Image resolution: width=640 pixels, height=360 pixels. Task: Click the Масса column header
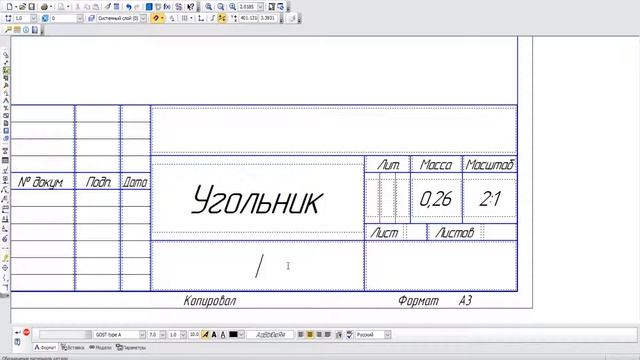click(x=436, y=165)
